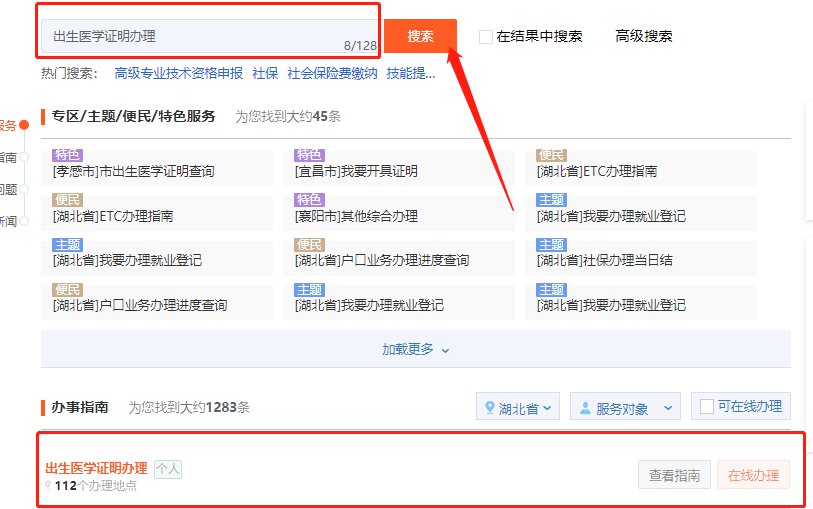Open the 湖北省 region dropdown
813x509 pixels.
[x=518, y=408]
